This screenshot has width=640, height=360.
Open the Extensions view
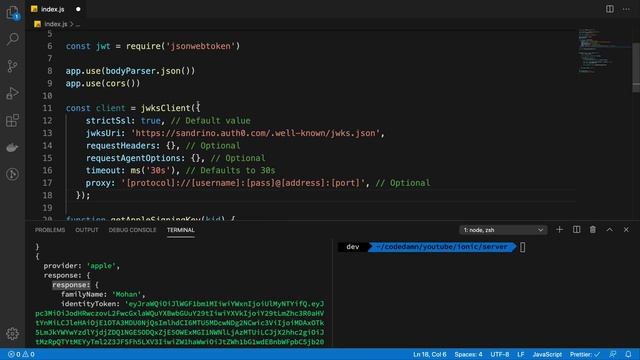[x=12, y=120]
